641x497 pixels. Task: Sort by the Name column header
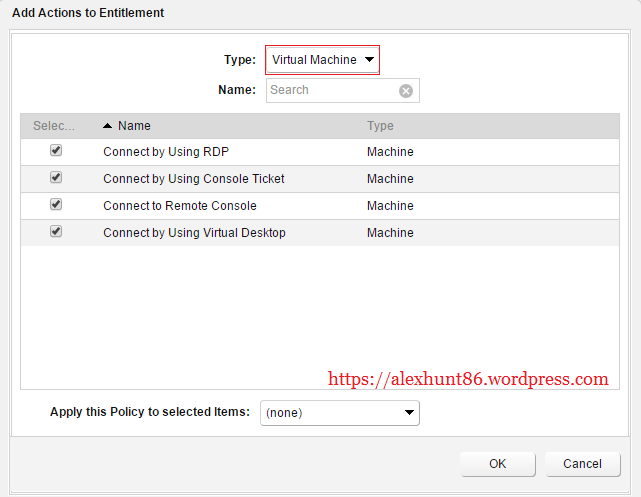[134, 126]
